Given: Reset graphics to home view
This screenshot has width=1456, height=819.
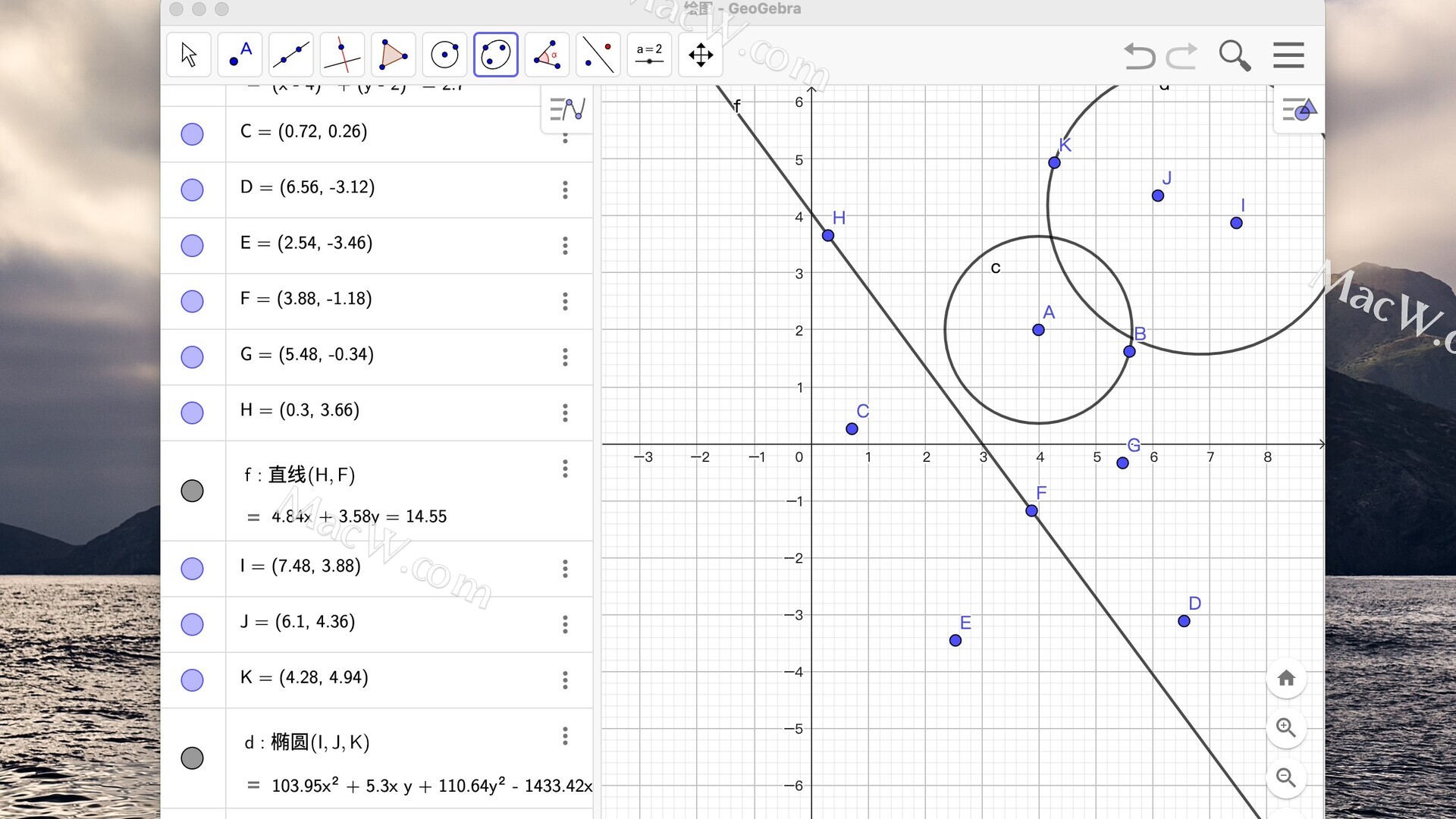Looking at the screenshot, I should (1286, 678).
